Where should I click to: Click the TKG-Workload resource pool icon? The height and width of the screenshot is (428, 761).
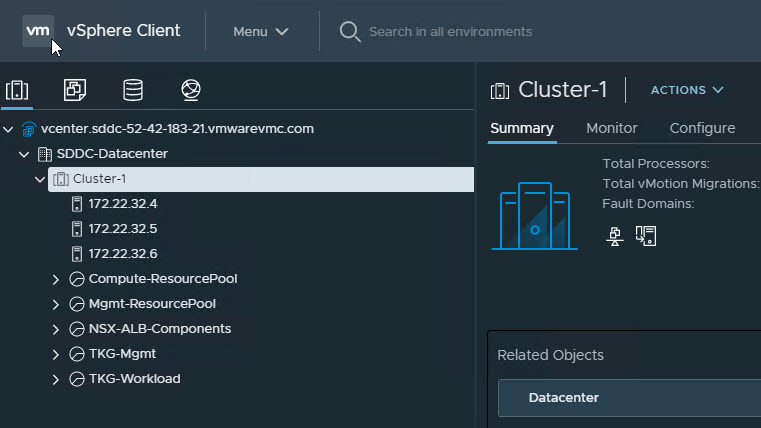click(77, 379)
